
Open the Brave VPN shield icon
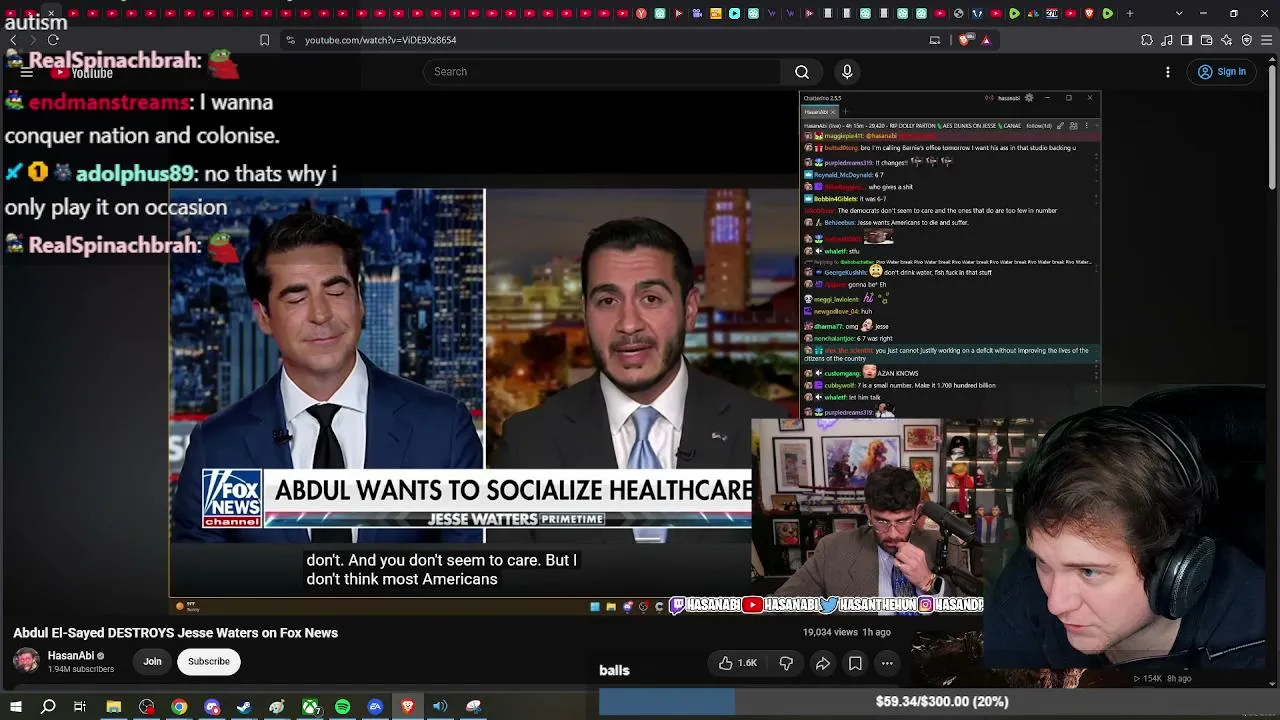coord(1247,40)
